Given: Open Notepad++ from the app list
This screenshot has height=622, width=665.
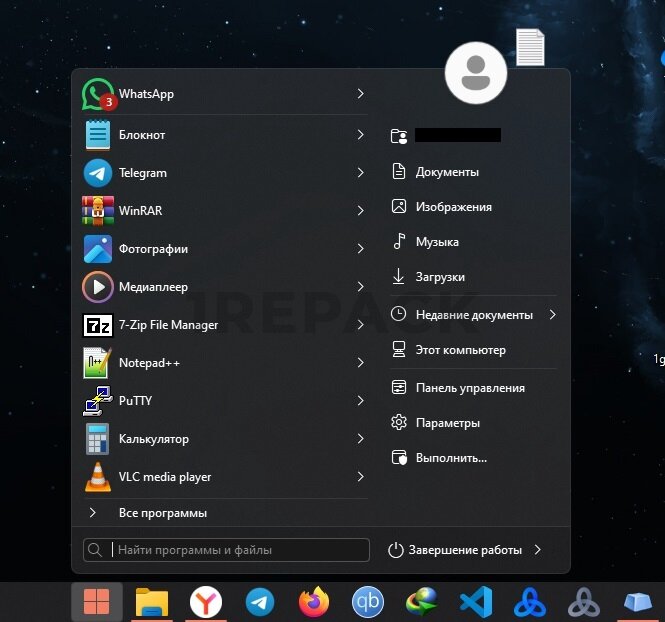Looking at the screenshot, I should coord(149,363).
